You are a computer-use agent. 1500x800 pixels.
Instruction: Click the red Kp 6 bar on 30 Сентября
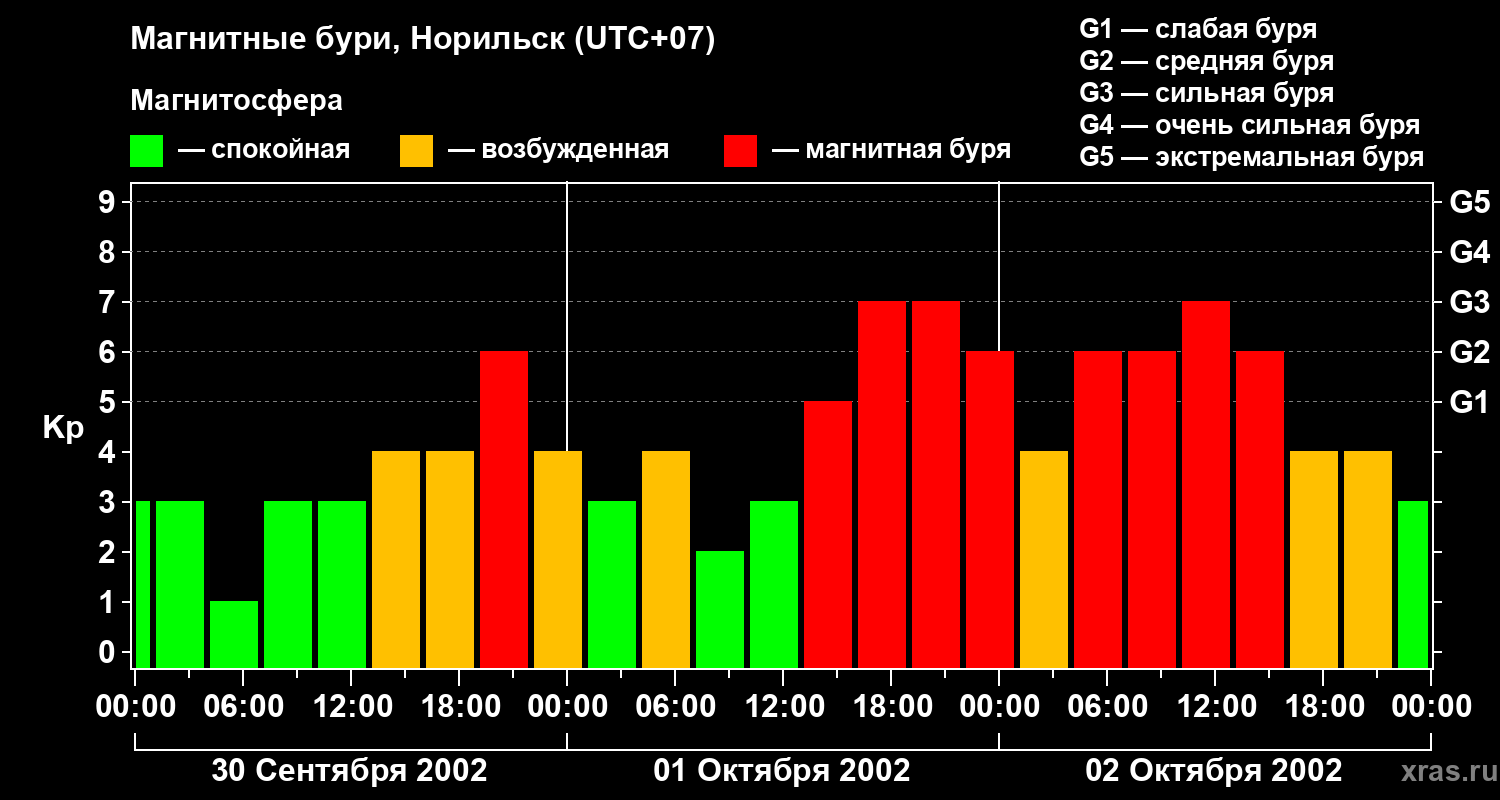point(504,509)
